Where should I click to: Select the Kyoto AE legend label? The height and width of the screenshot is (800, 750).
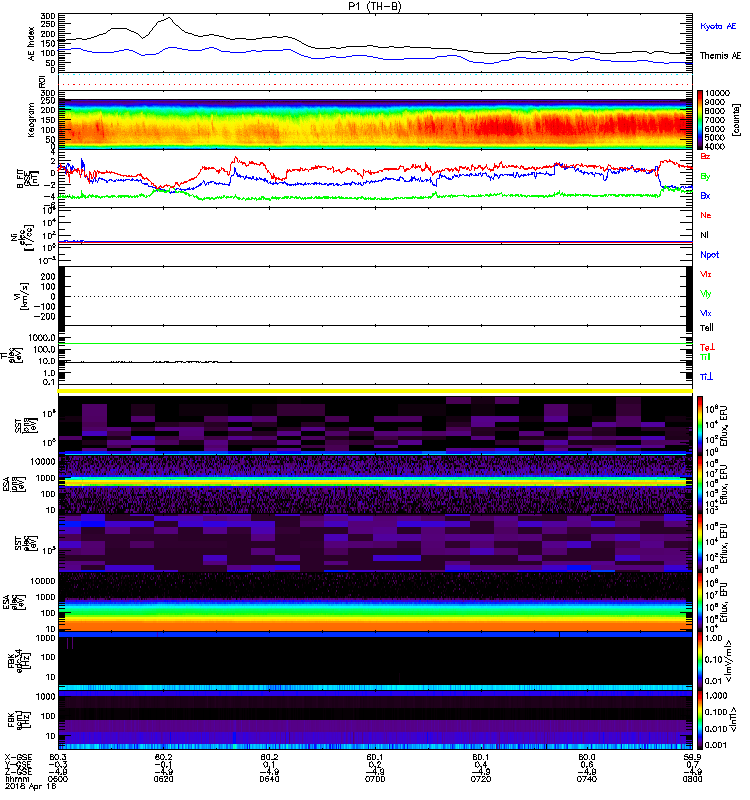718,26
